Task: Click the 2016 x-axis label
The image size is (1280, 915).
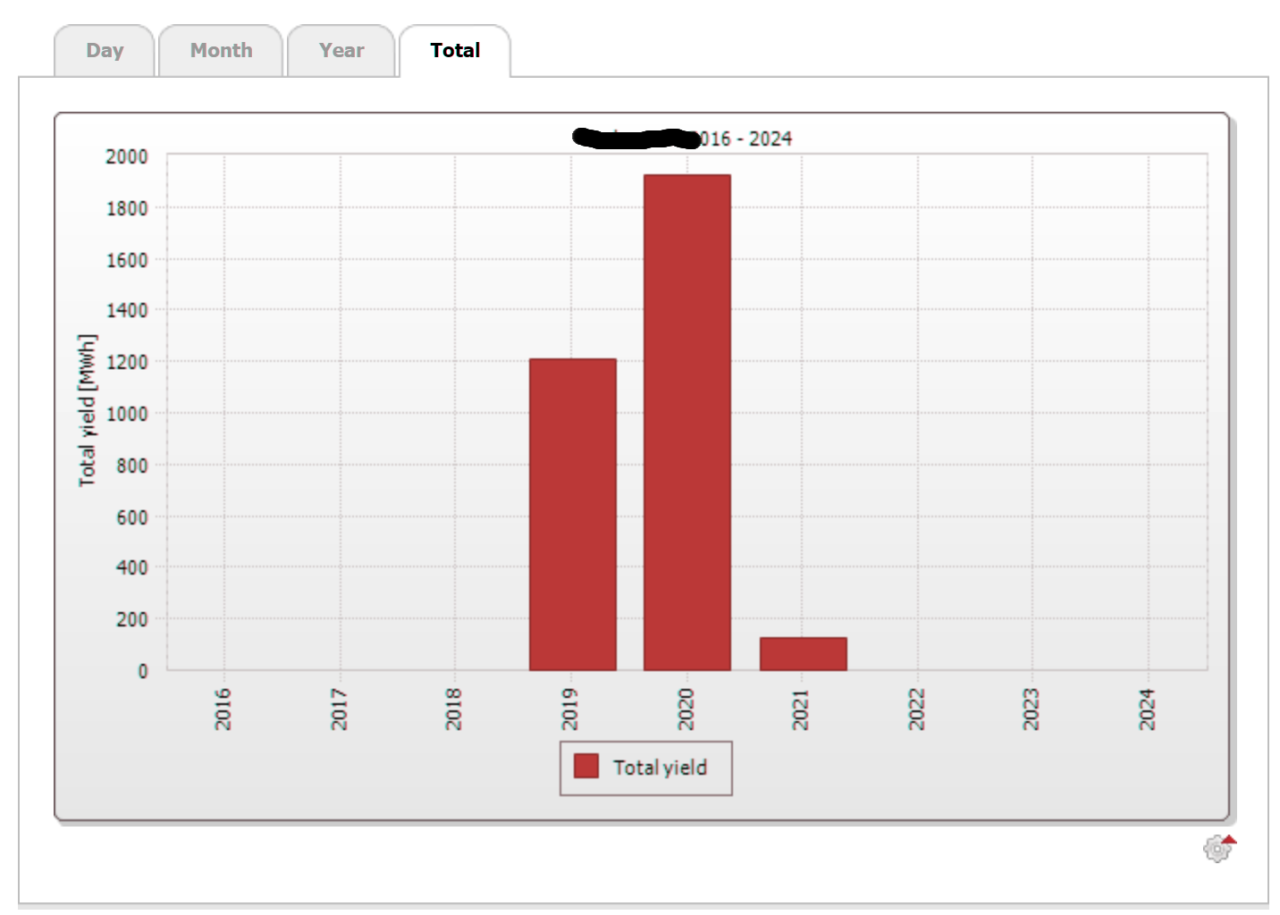Action: (x=223, y=707)
